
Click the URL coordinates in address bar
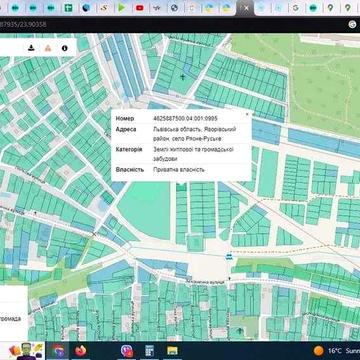point(23,24)
